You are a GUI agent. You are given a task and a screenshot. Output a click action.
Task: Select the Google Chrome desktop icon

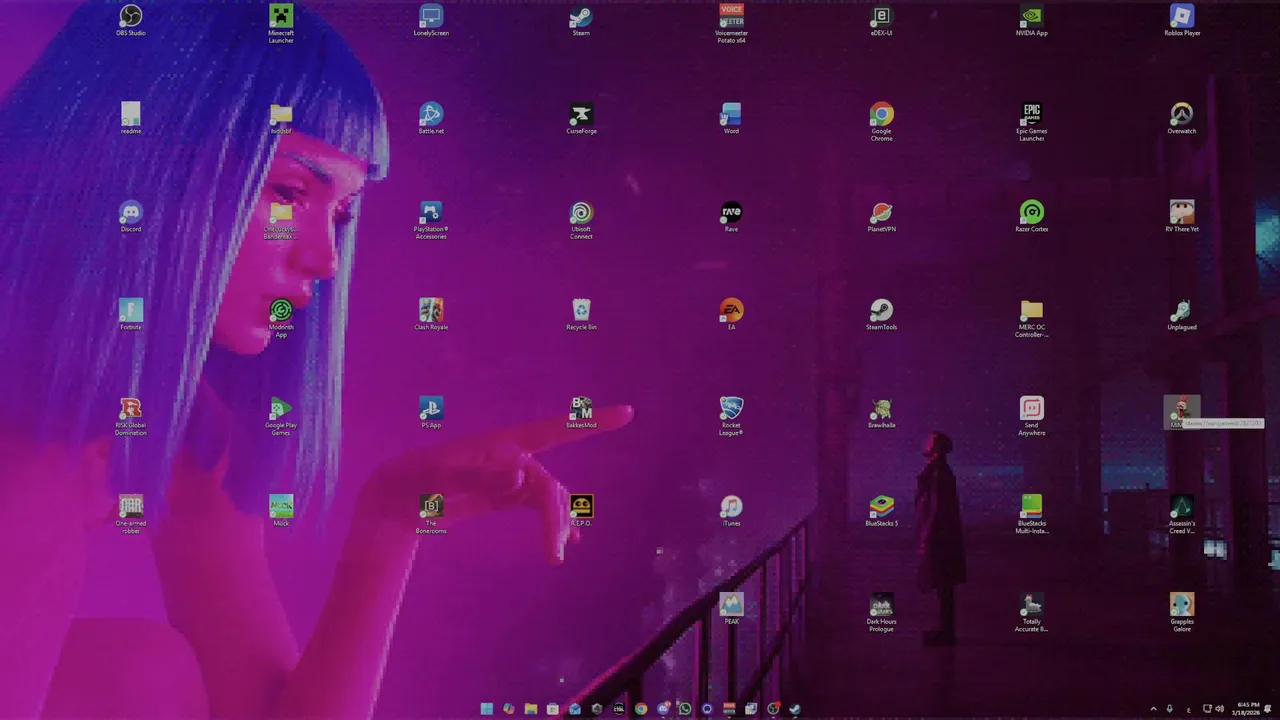coord(881,122)
